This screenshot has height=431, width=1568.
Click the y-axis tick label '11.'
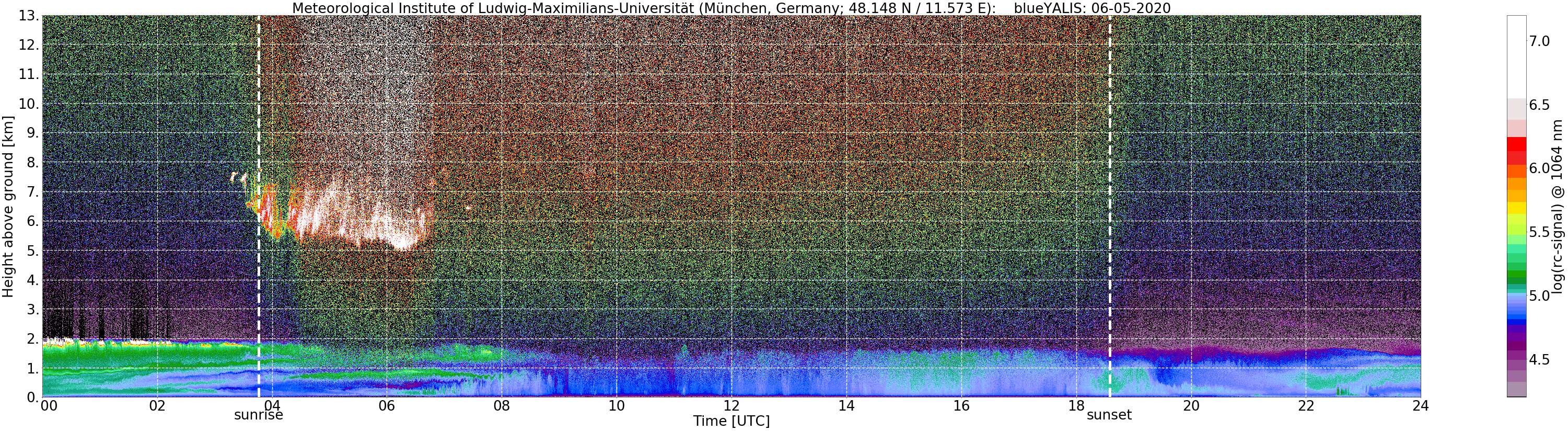[x=29, y=74]
